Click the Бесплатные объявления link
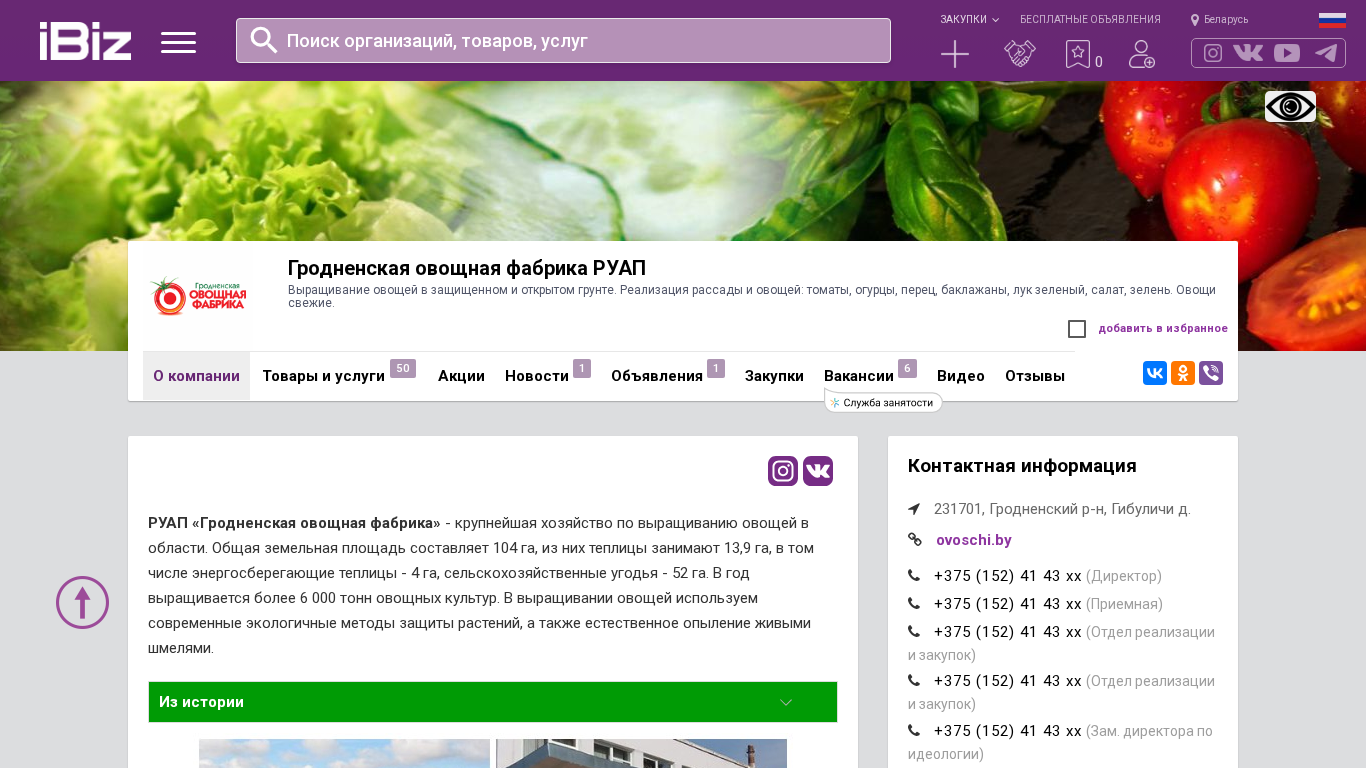 1090,19
